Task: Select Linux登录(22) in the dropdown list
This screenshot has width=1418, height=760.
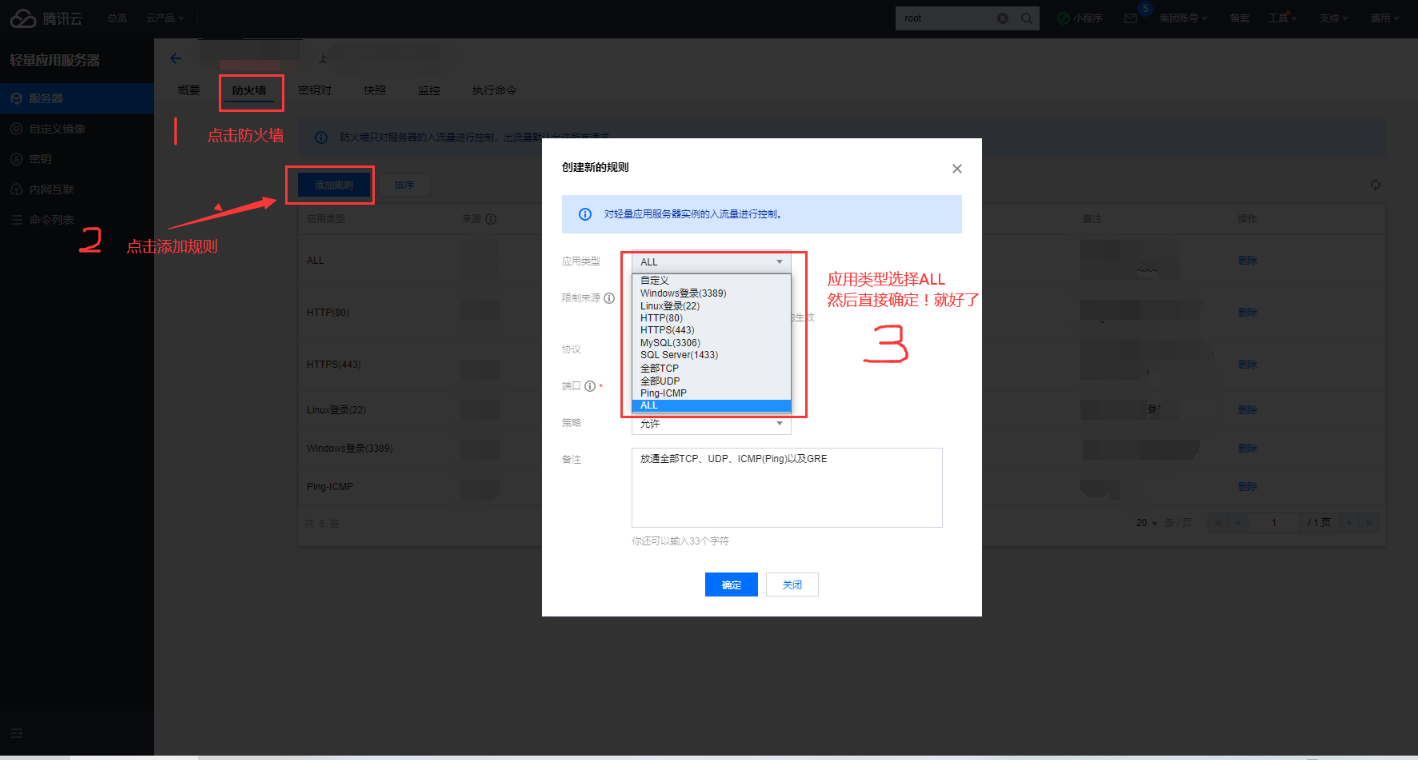Action: (711, 305)
